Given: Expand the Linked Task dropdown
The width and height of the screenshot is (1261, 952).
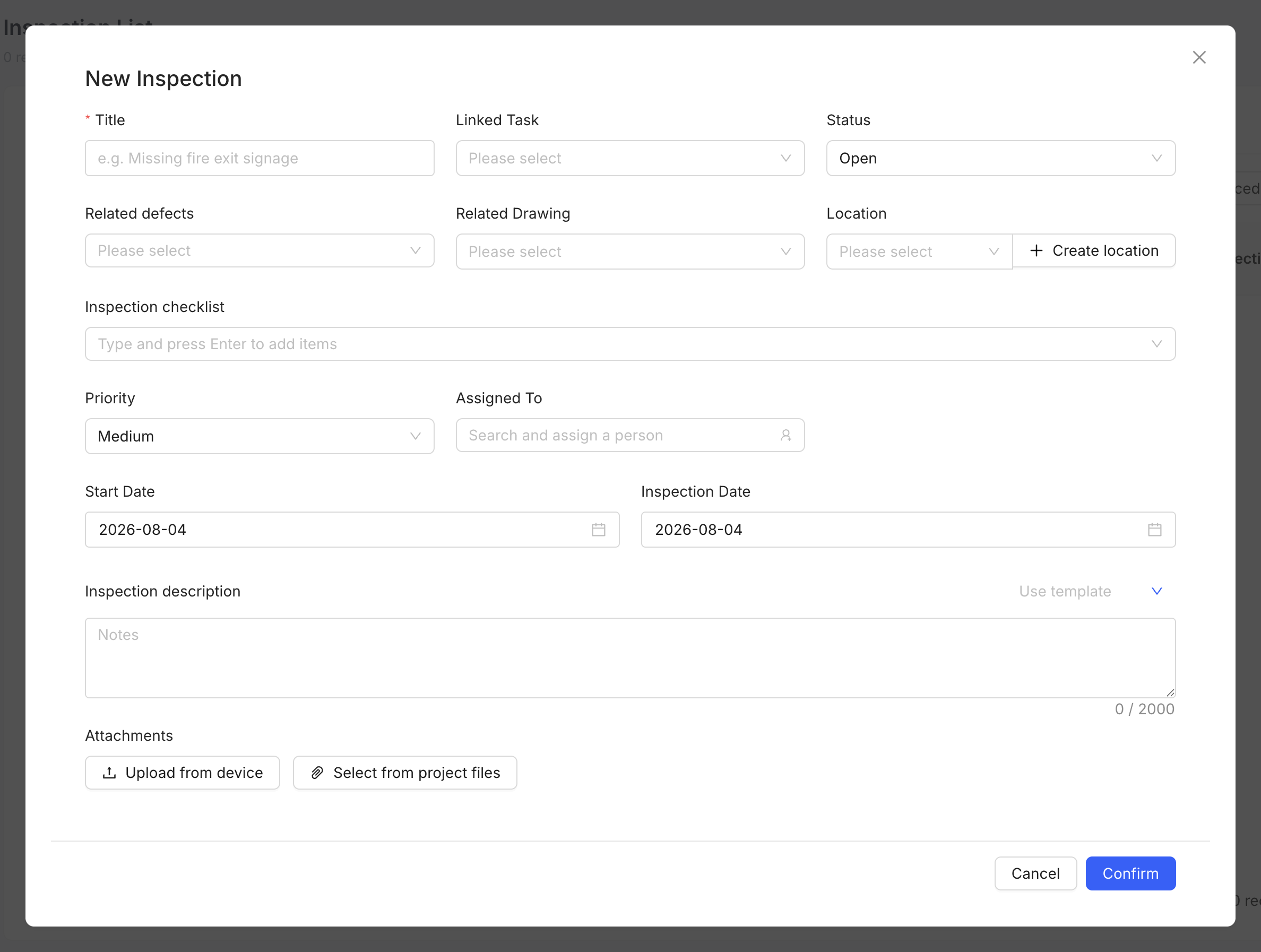Looking at the screenshot, I should pos(630,159).
